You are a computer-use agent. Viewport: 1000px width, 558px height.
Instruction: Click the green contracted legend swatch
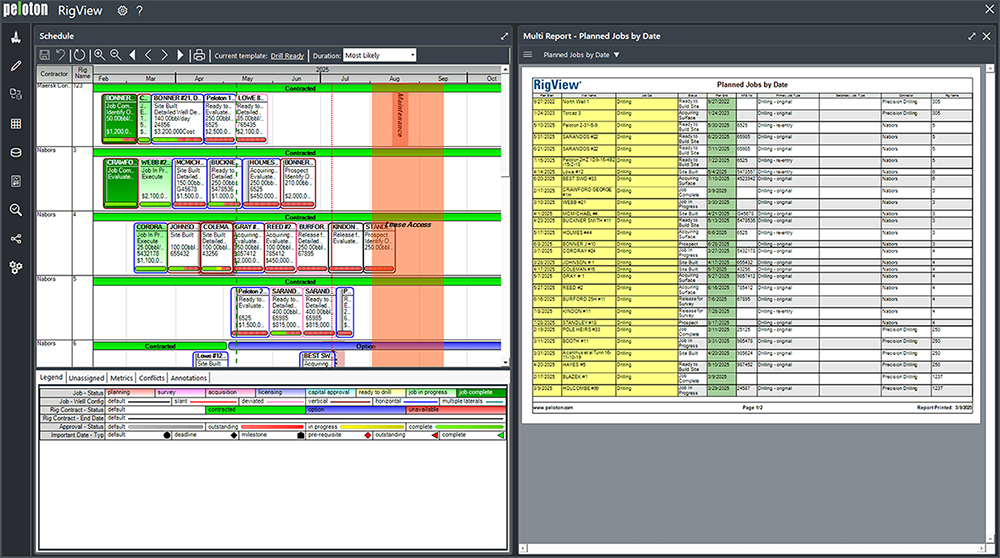click(255, 409)
